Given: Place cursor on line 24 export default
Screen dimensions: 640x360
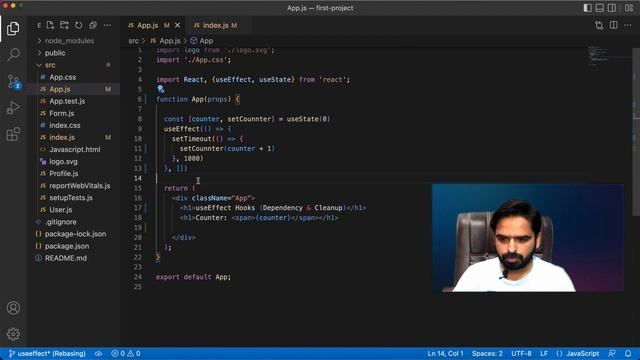Looking at the screenshot, I should (193, 277).
